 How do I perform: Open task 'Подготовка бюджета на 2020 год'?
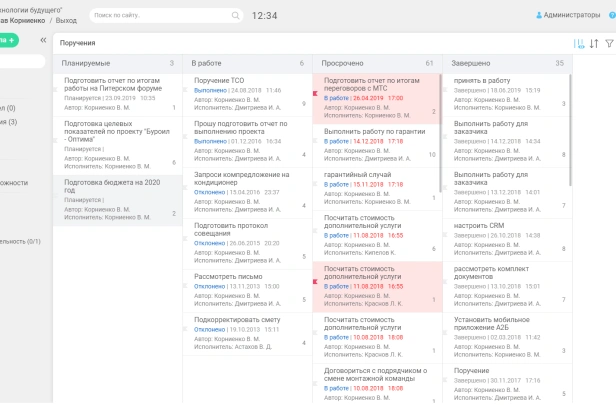110,187
